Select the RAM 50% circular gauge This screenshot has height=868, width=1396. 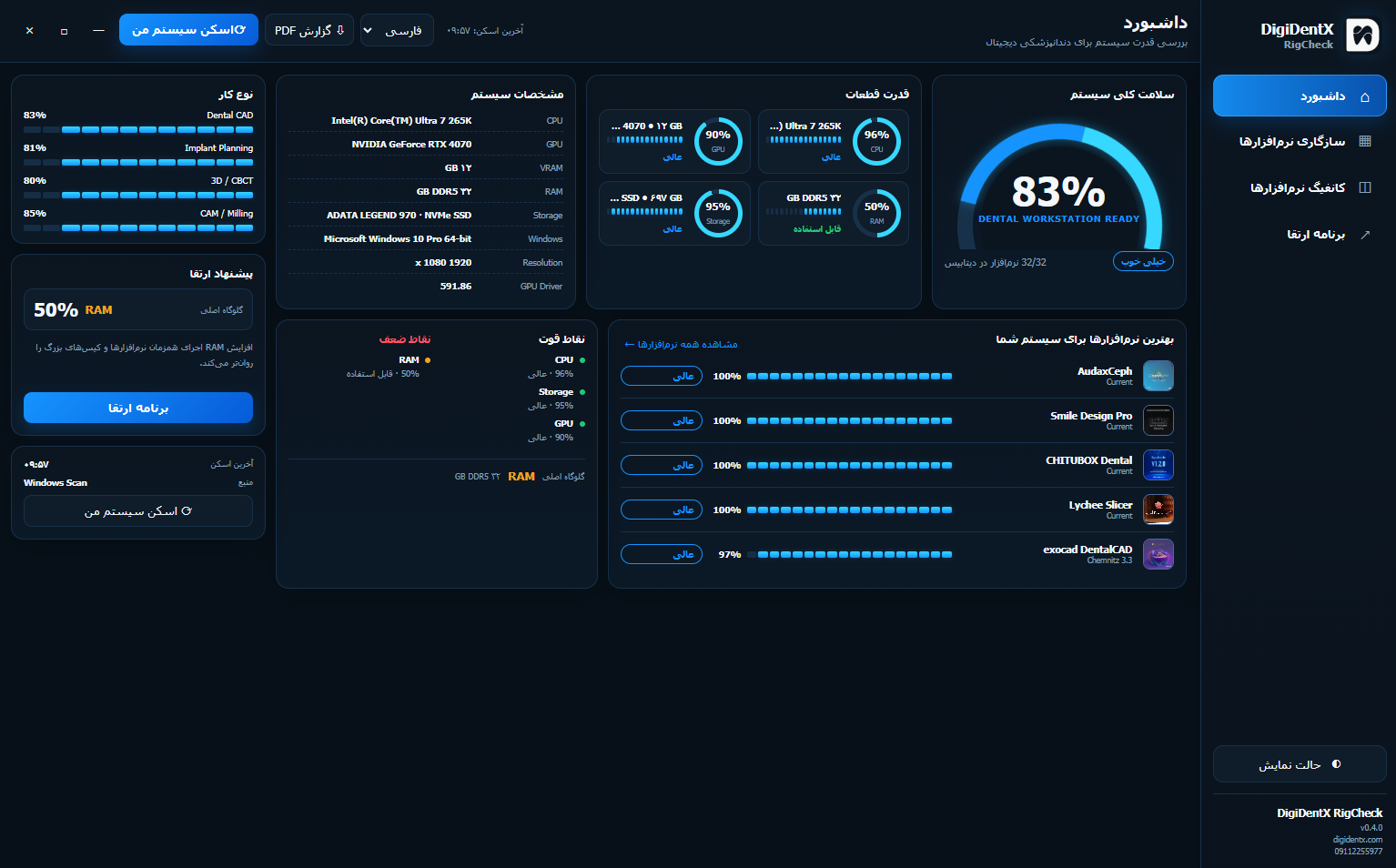[876, 214]
